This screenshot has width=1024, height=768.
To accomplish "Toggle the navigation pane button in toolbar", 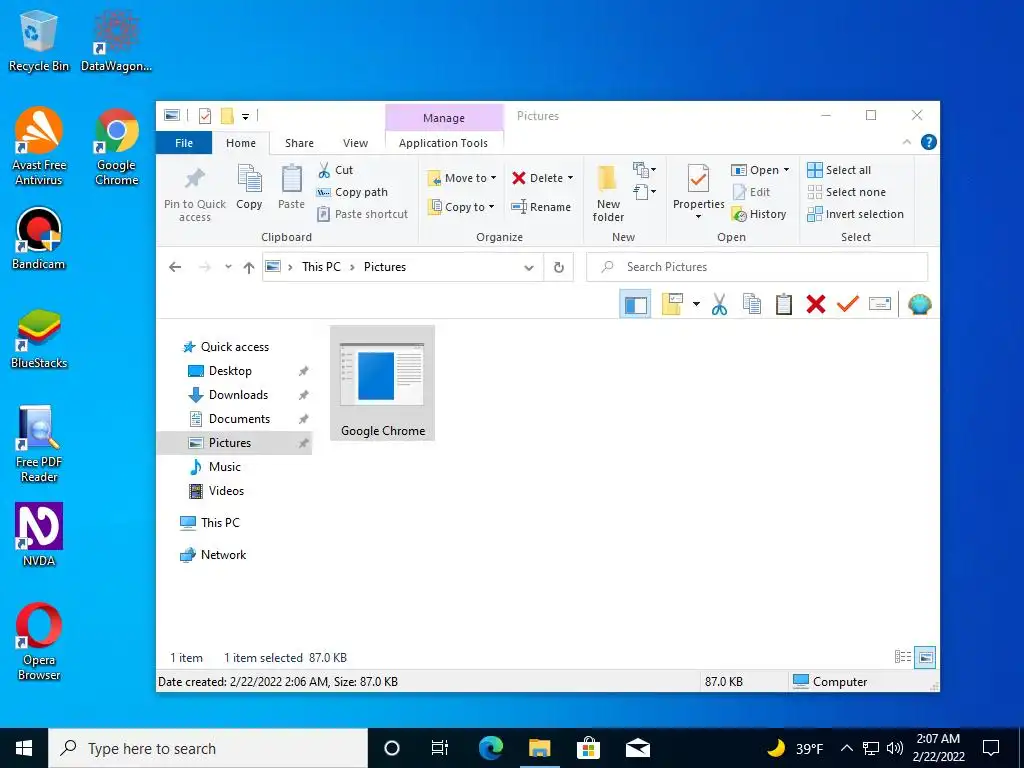I will [x=635, y=304].
